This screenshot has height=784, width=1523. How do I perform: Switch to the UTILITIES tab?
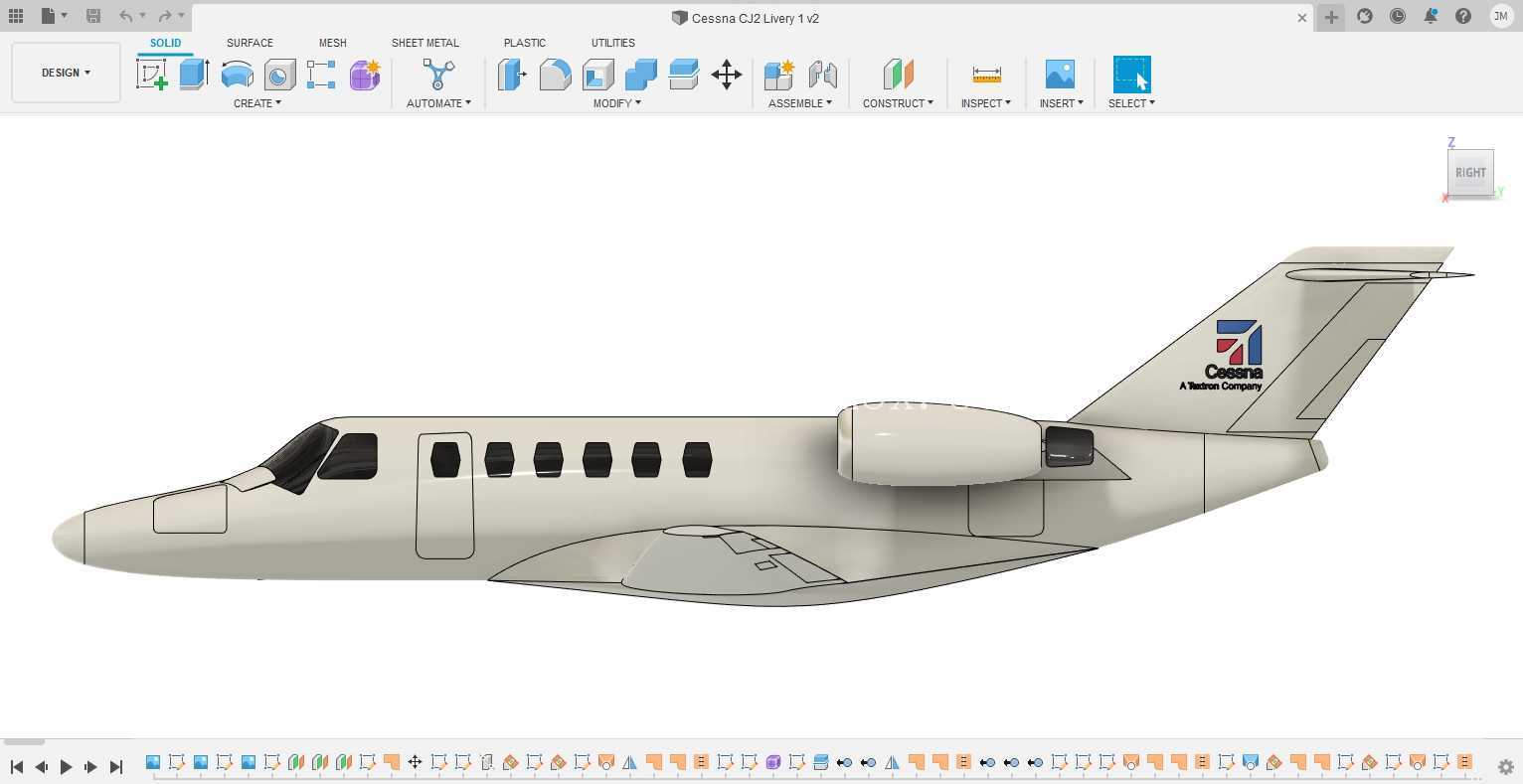click(612, 43)
